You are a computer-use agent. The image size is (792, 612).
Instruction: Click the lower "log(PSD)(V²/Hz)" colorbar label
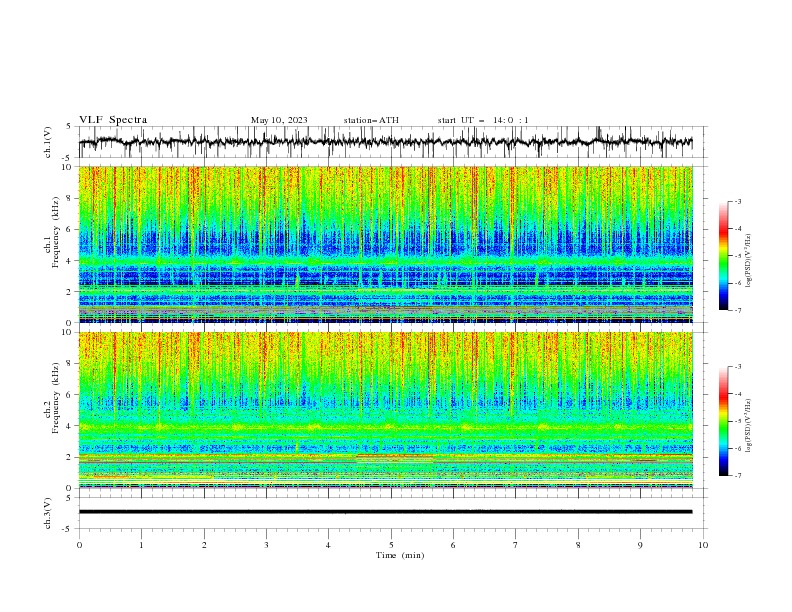[748, 425]
